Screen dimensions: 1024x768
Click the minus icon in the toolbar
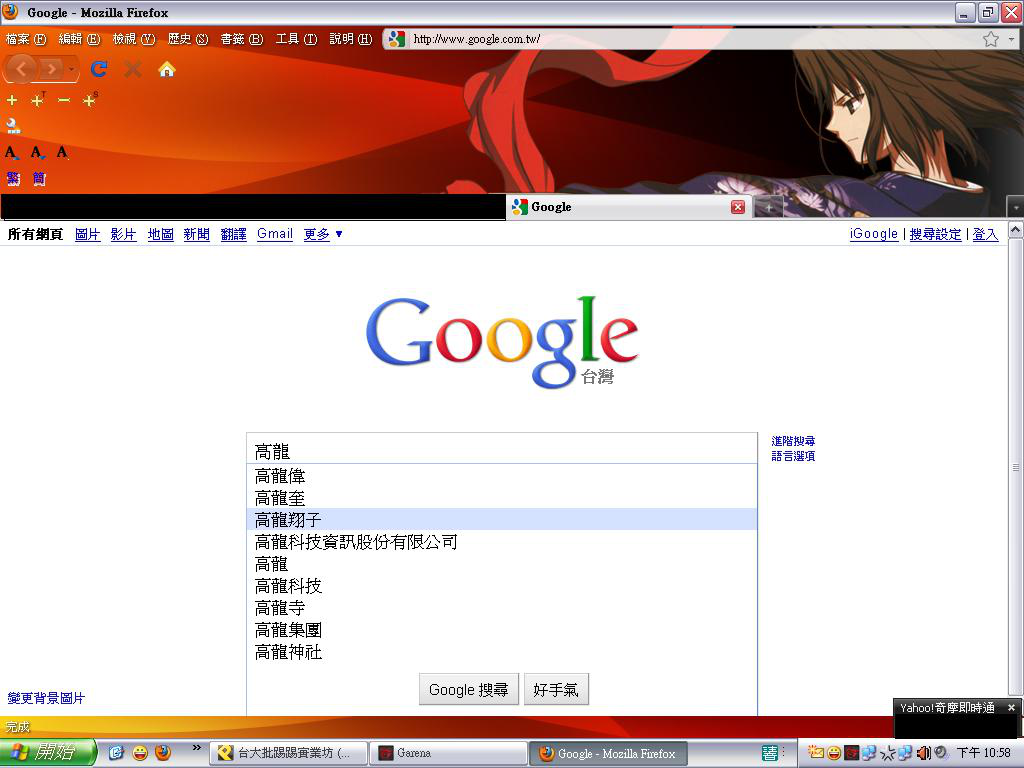pyautogui.click(x=63, y=100)
